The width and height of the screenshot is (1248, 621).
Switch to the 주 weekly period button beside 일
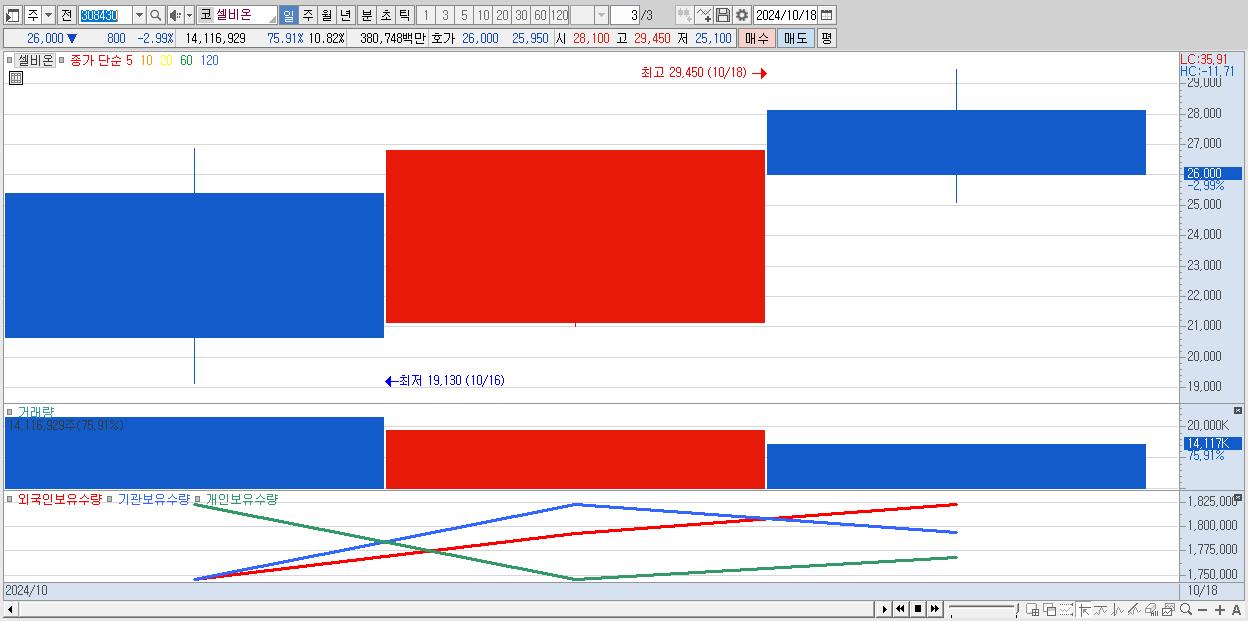307,15
